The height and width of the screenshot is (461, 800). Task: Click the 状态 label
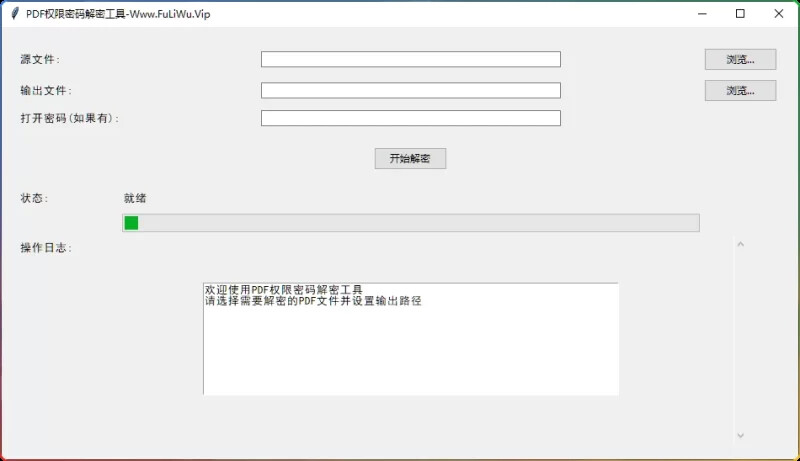(34, 198)
